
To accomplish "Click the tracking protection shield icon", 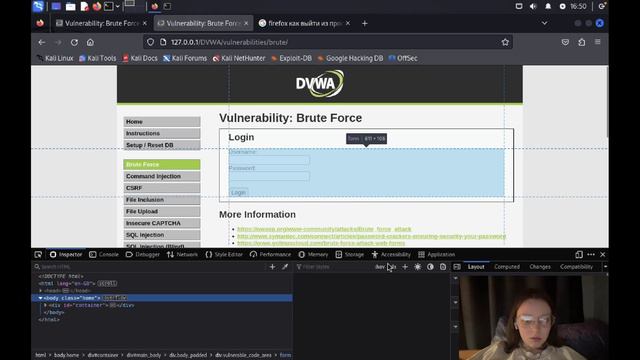I will click(151, 42).
